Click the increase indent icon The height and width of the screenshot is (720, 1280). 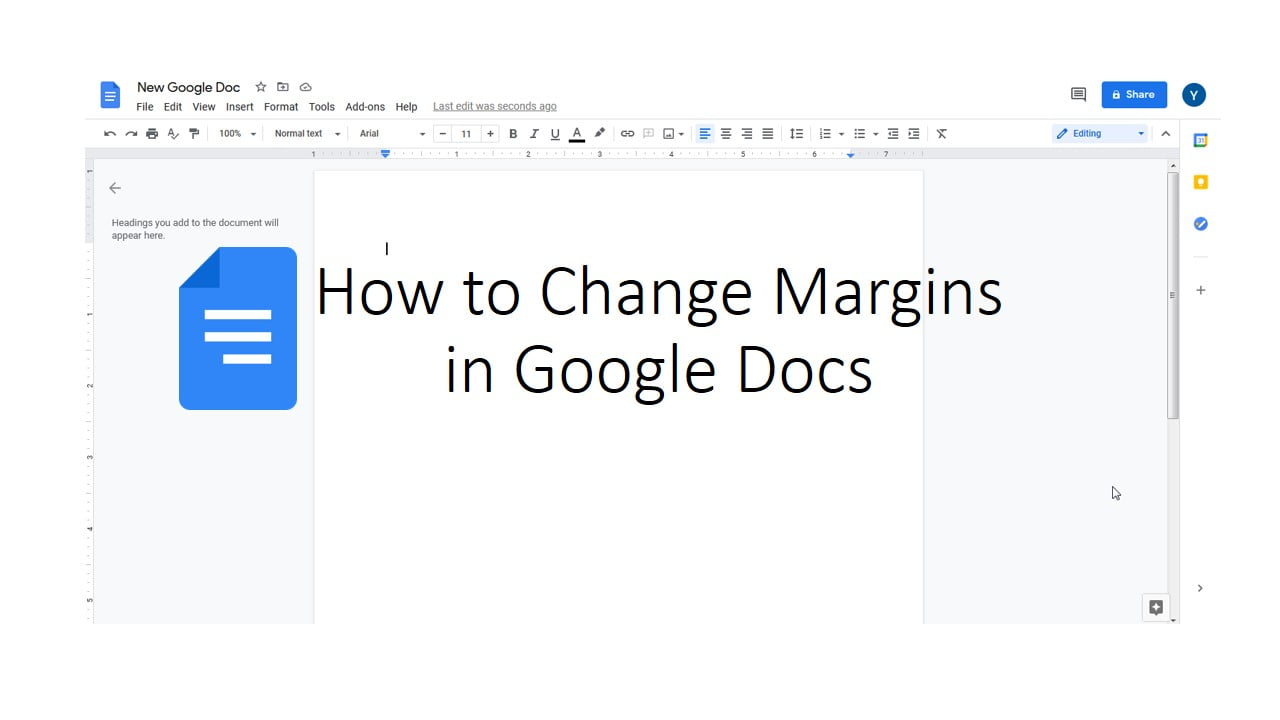tap(913, 134)
